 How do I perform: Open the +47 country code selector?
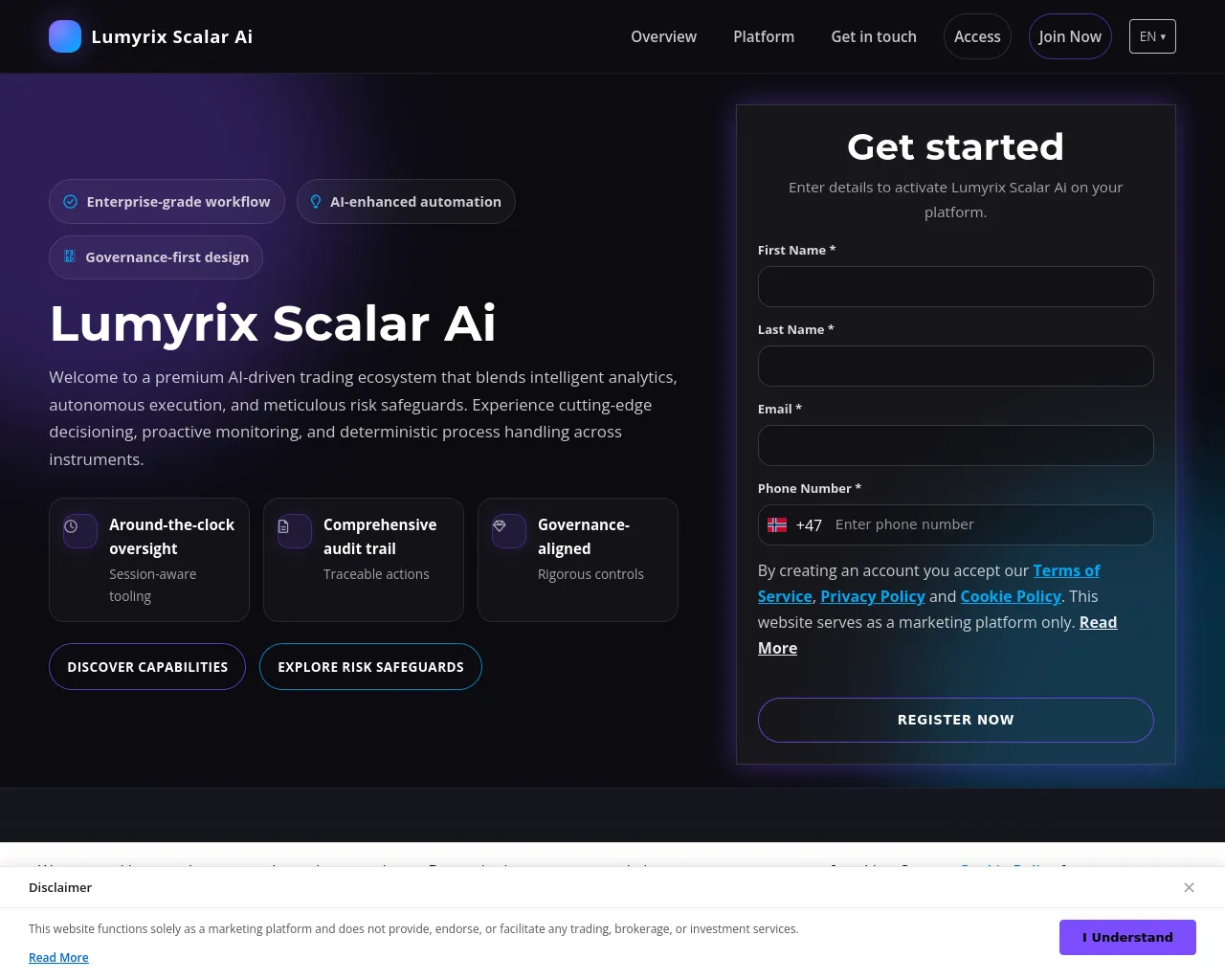click(795, 525)
